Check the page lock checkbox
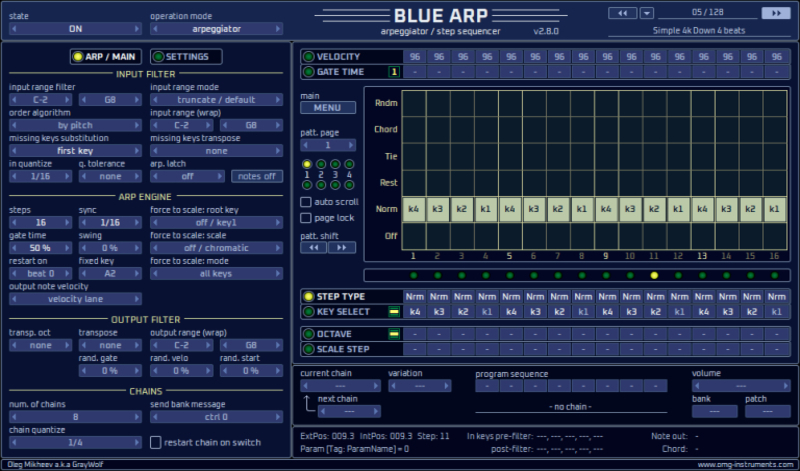800x471 pixels. [306, 218]
